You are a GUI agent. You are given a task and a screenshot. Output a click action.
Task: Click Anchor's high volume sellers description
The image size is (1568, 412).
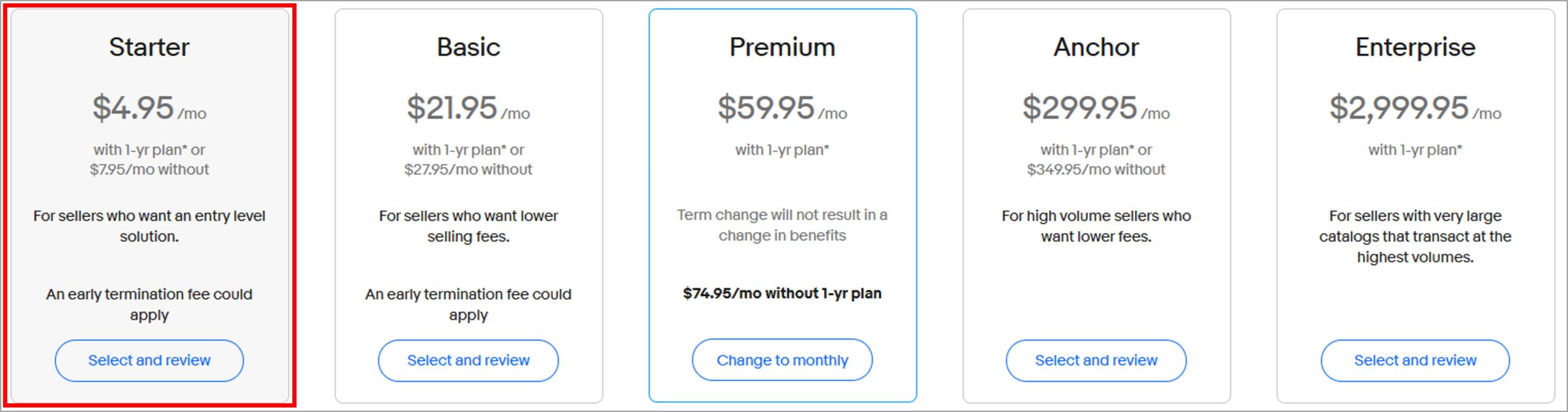pyautogui.click(x=1096, y=226)
